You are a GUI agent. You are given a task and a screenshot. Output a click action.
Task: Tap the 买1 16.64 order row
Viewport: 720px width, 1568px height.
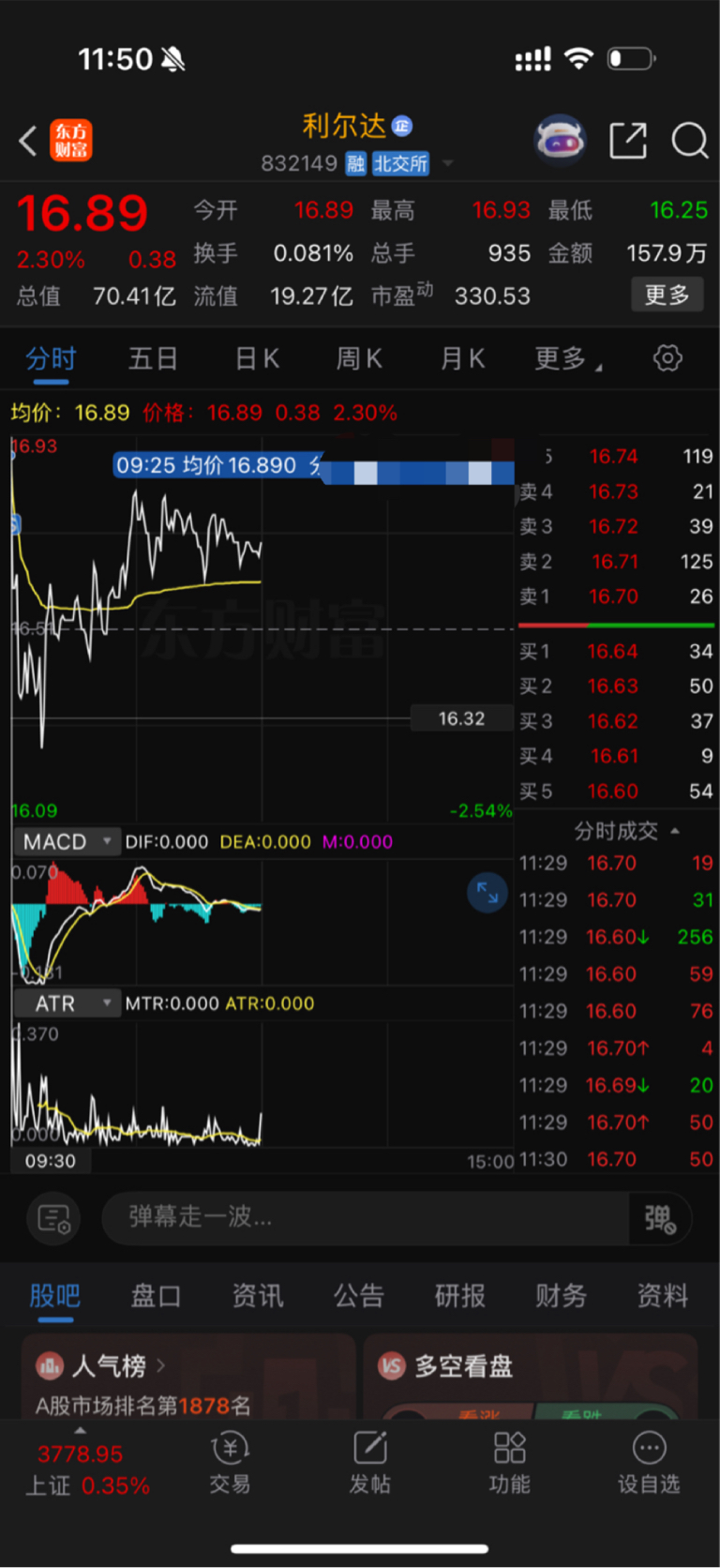pyautogui.click(x=616, y=651)
